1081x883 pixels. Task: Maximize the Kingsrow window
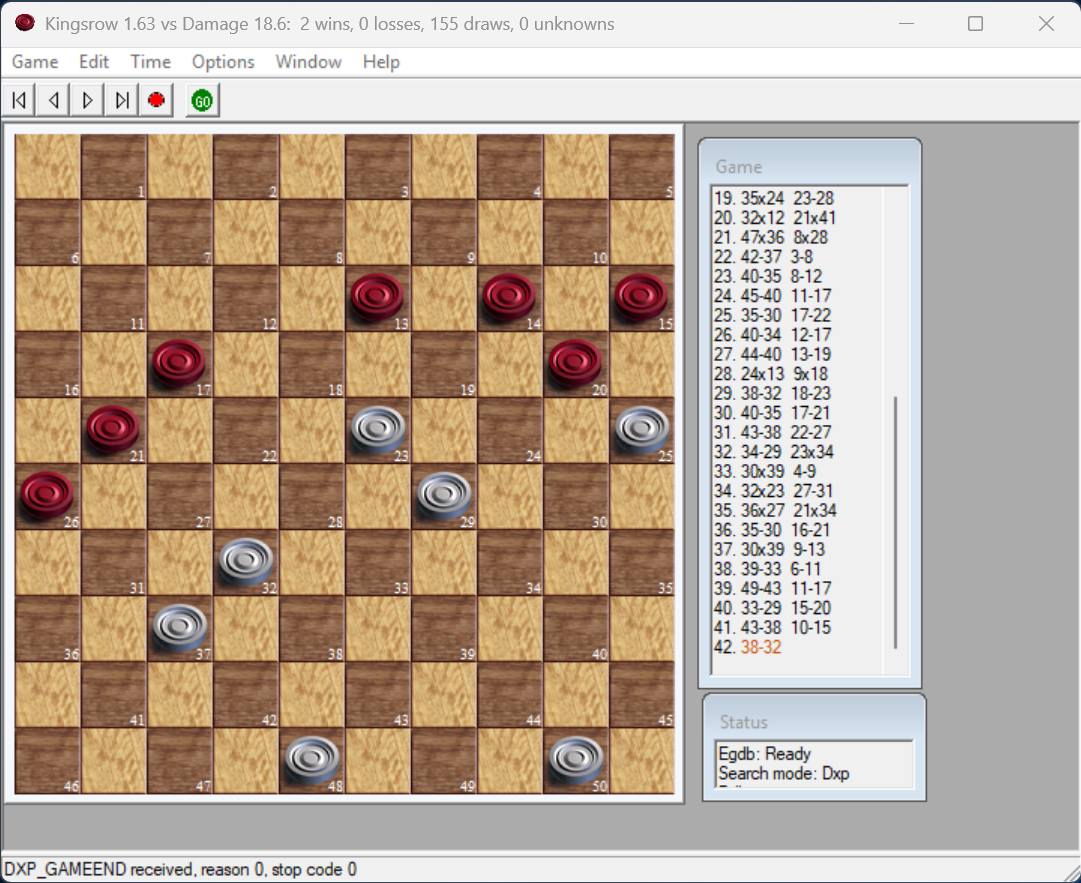(x=975, y=23)
